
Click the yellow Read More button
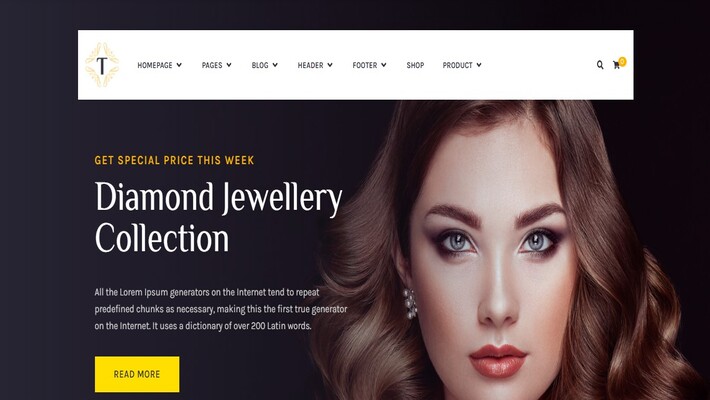[x=137, y=374]
